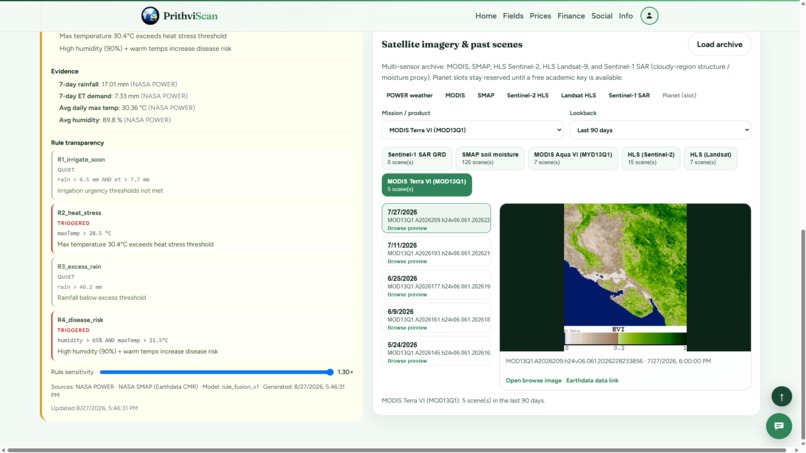Image resolution: width=806 pixels, height=453 pixels.
Task: Open Browse preview for 7/27/2026 scene
Action: click(407, 228)
